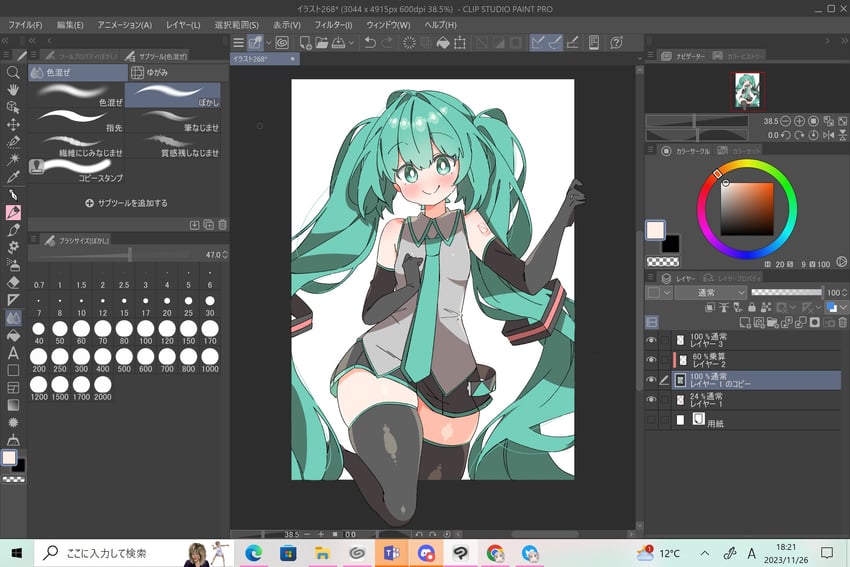Image resolution: width=850 pixels, height=567 pixels.
Task: Open the フィルター(I) menu
Action: point(333,25)
